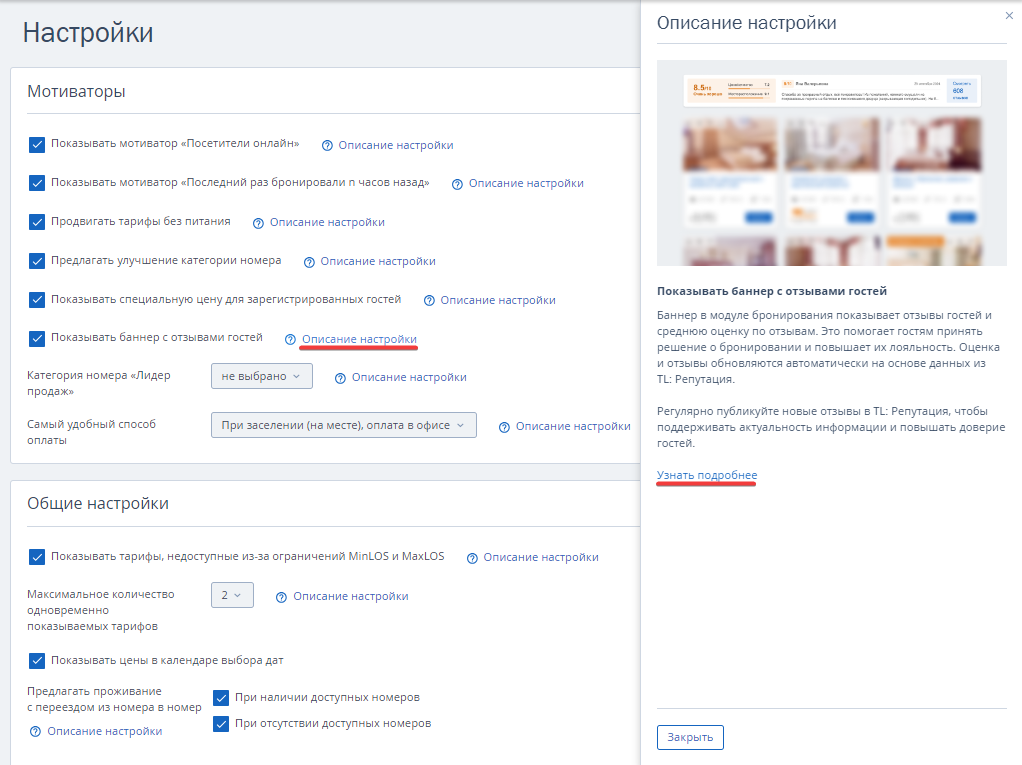Click help icon for maximum number of shown tariffs

tap(281, 597)
